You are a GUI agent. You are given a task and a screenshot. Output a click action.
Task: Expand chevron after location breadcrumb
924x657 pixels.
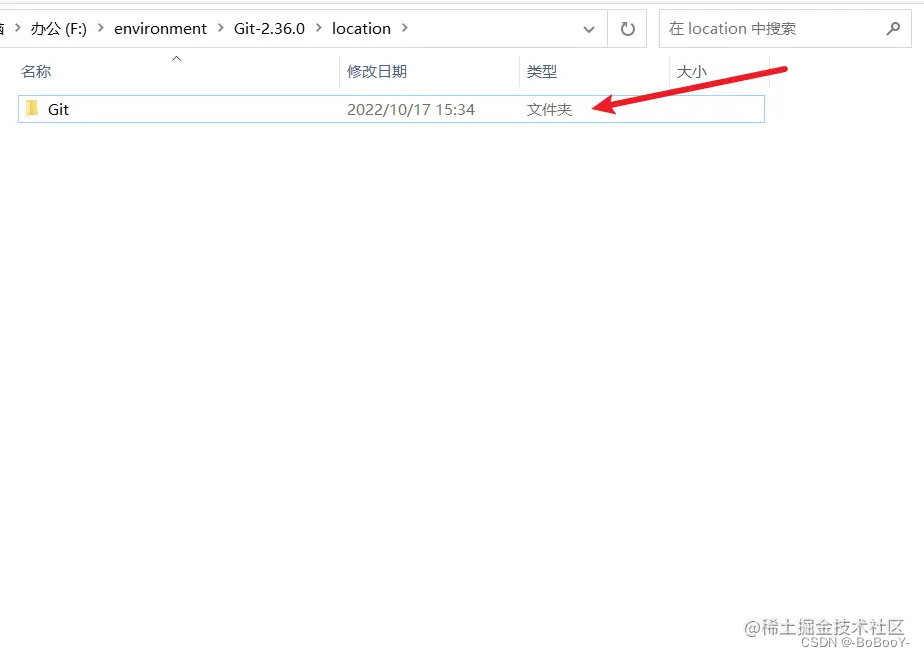(x=404, y=28)
